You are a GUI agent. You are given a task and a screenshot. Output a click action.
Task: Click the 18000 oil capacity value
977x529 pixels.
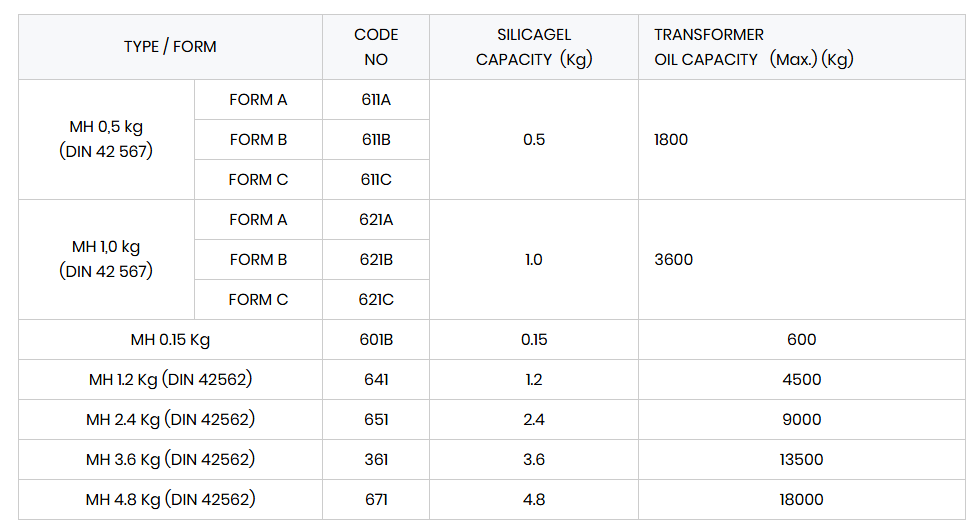802,500
